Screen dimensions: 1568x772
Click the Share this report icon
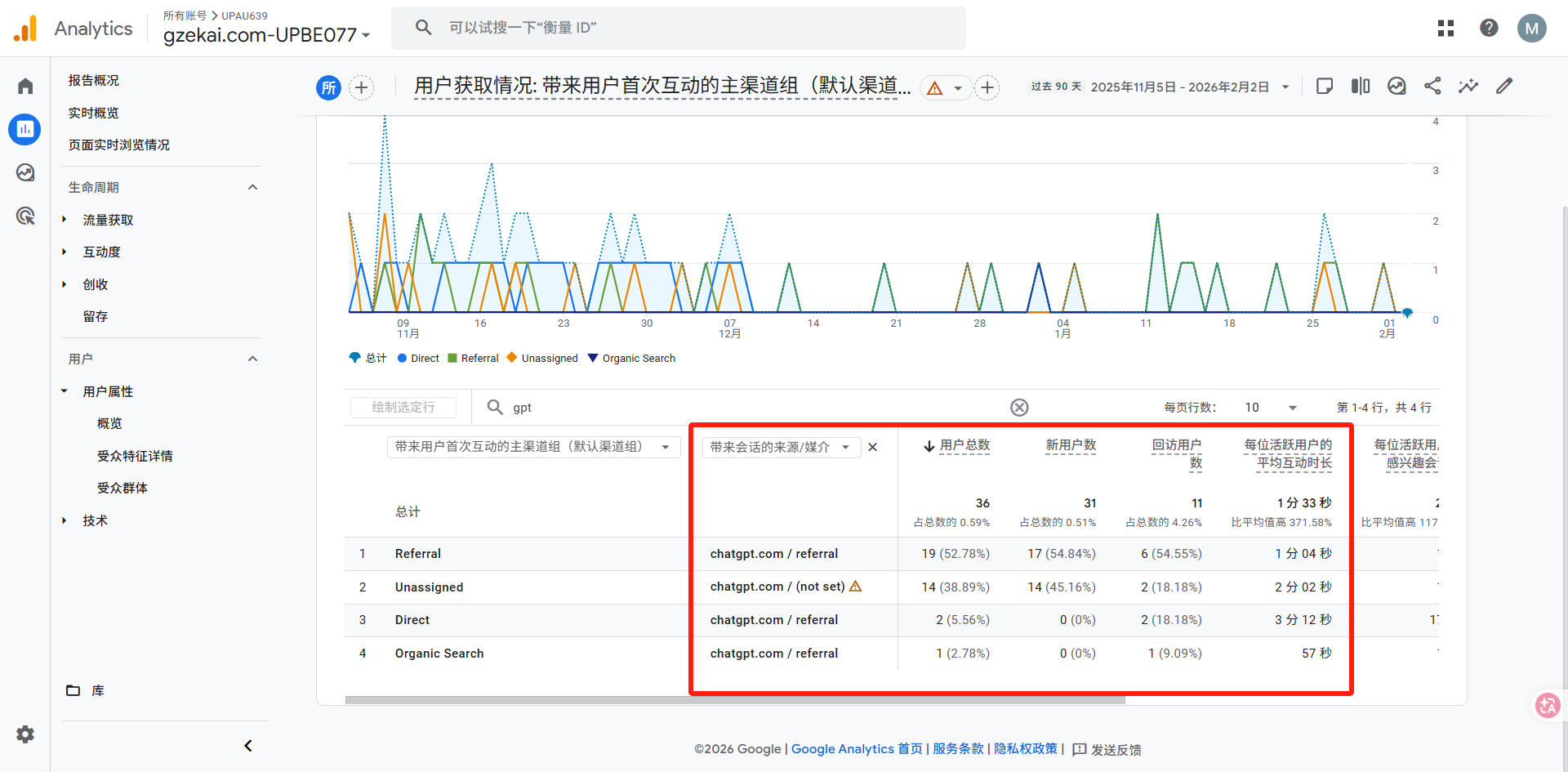point(1432,87)
